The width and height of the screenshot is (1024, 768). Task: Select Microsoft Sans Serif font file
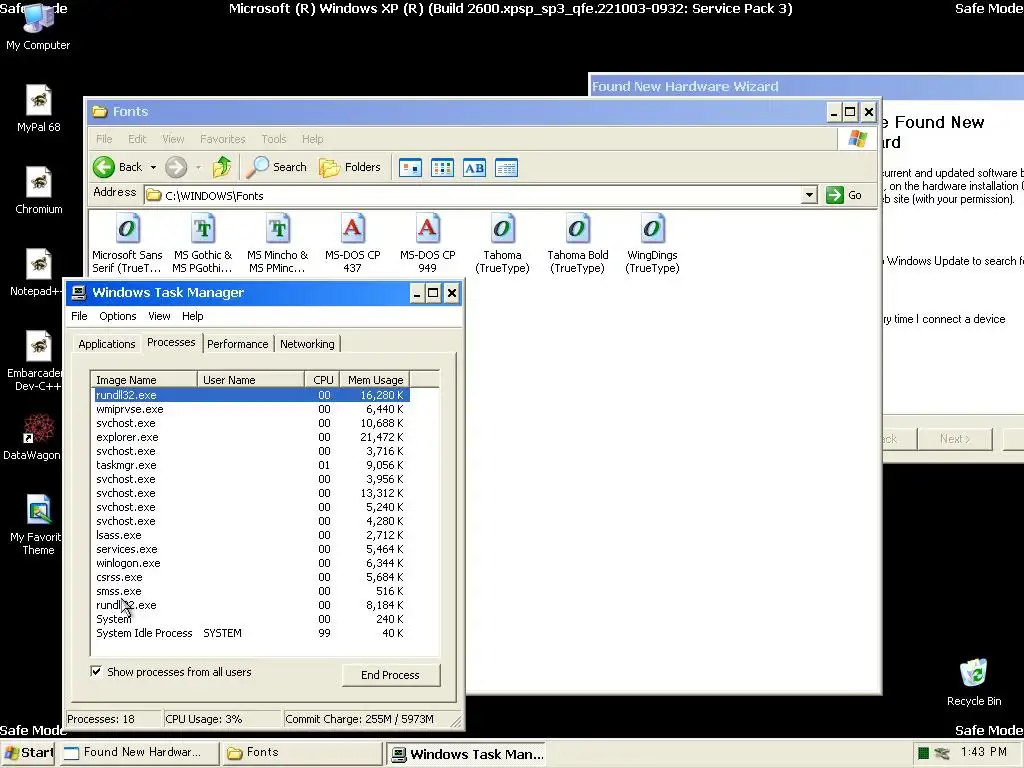[127, 243]
